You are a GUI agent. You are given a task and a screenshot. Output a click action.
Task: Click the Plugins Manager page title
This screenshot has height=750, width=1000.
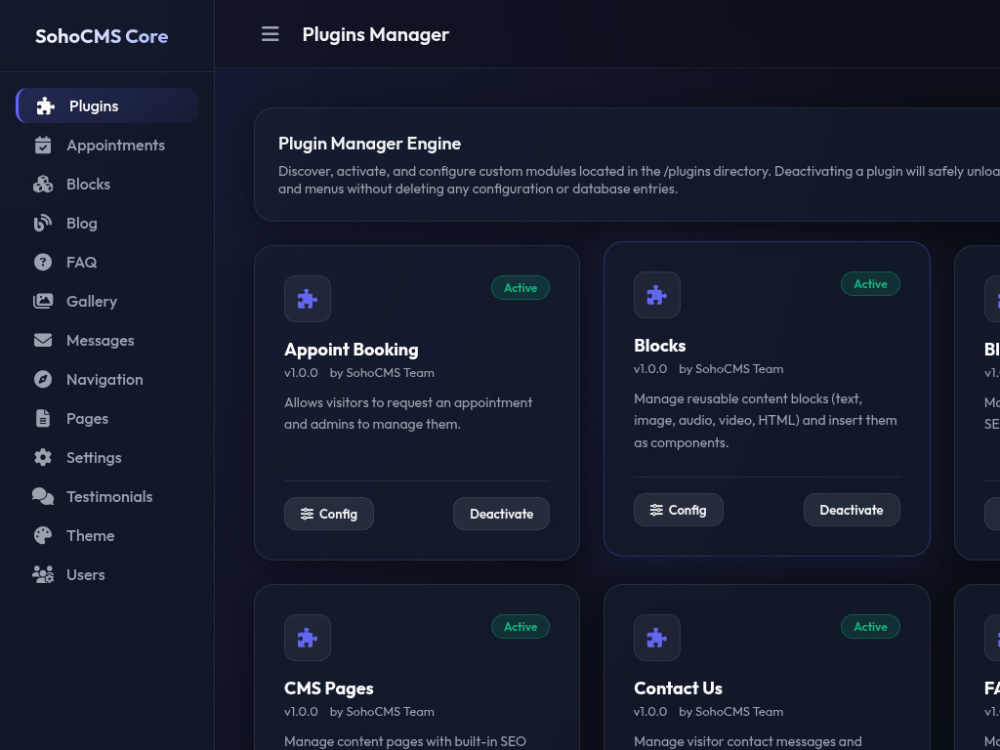[376, 34]
